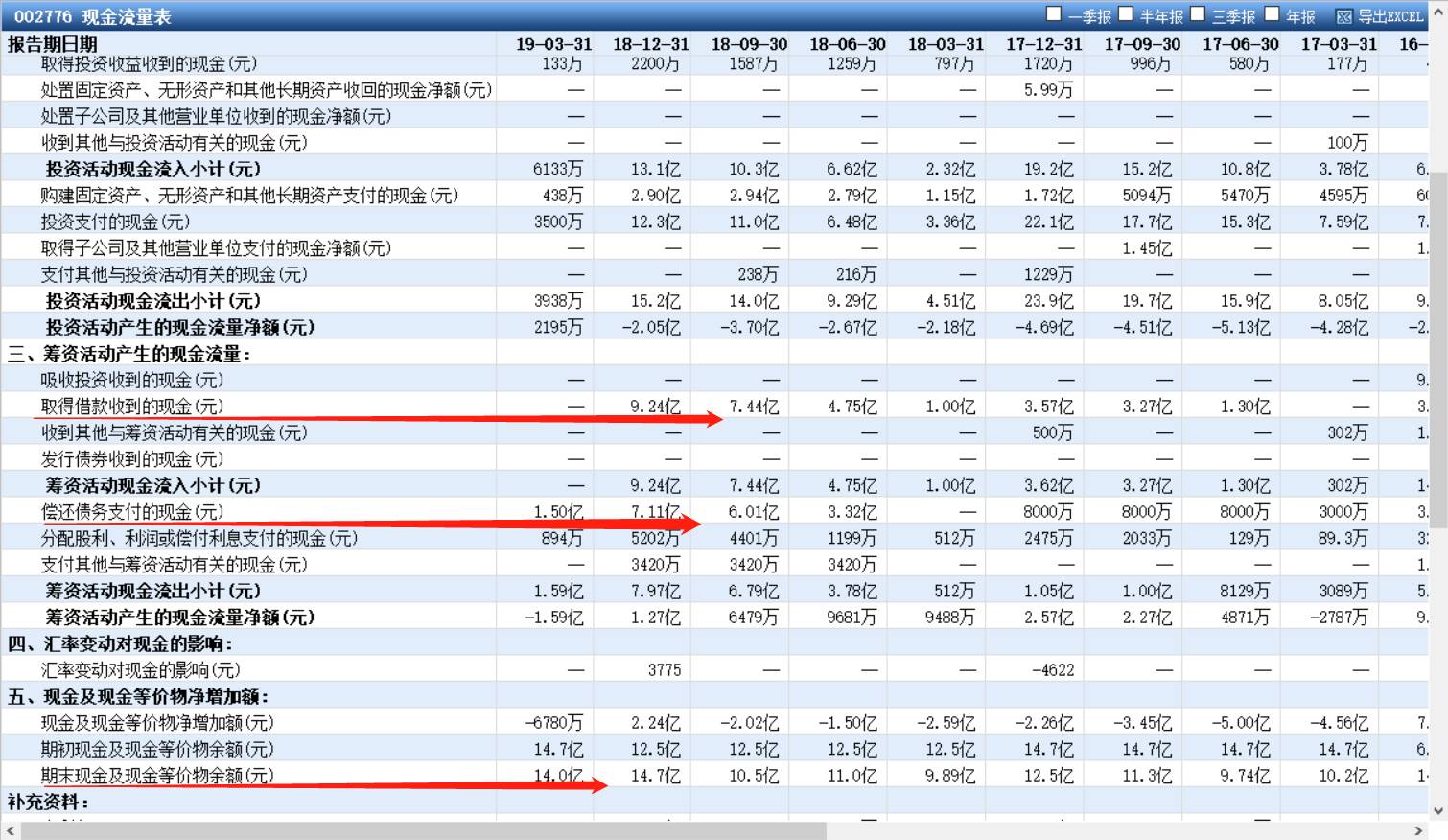Viewport: 1448px width, 840px height.
Task: Select row 偿还债务支付的现金(元)
Action: pos(714,512)
